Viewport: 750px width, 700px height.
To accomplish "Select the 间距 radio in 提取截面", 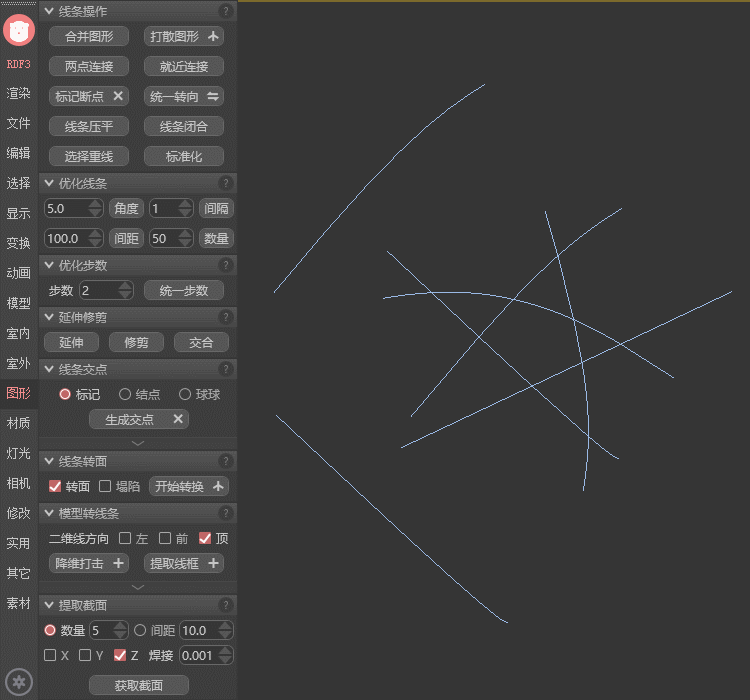I will point(140,630).
